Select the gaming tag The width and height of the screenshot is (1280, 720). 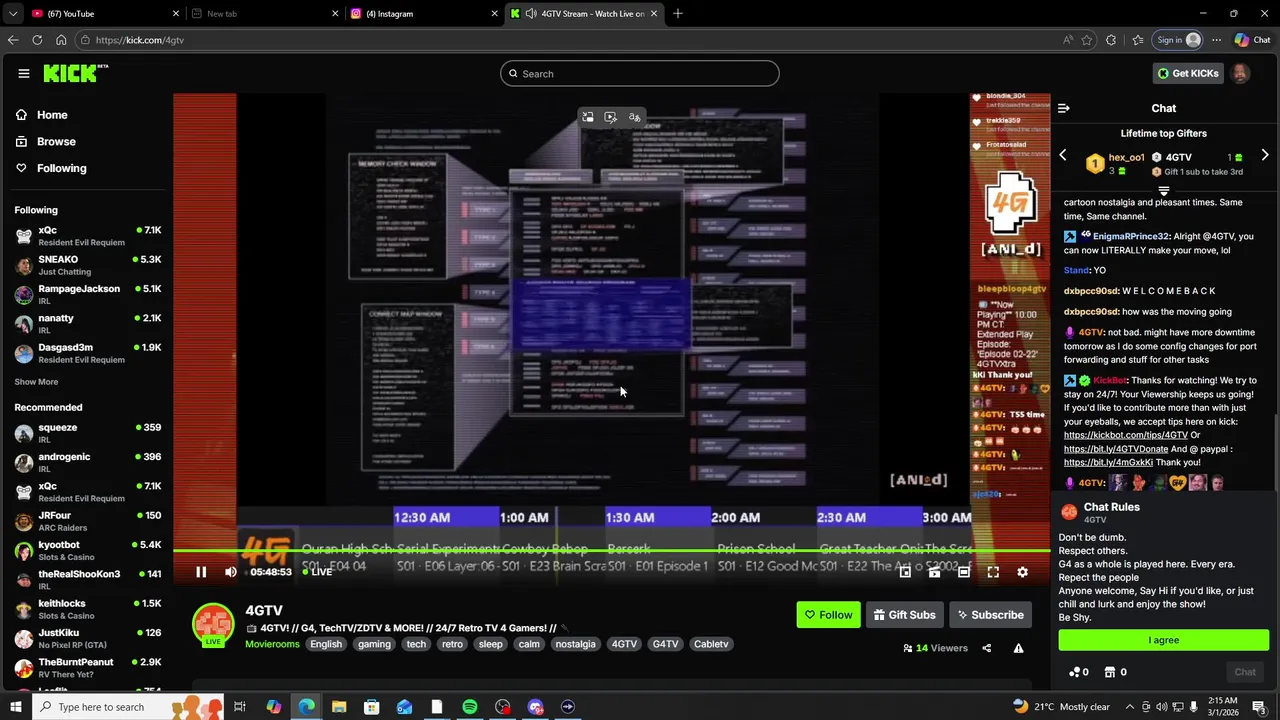point(374,644)
